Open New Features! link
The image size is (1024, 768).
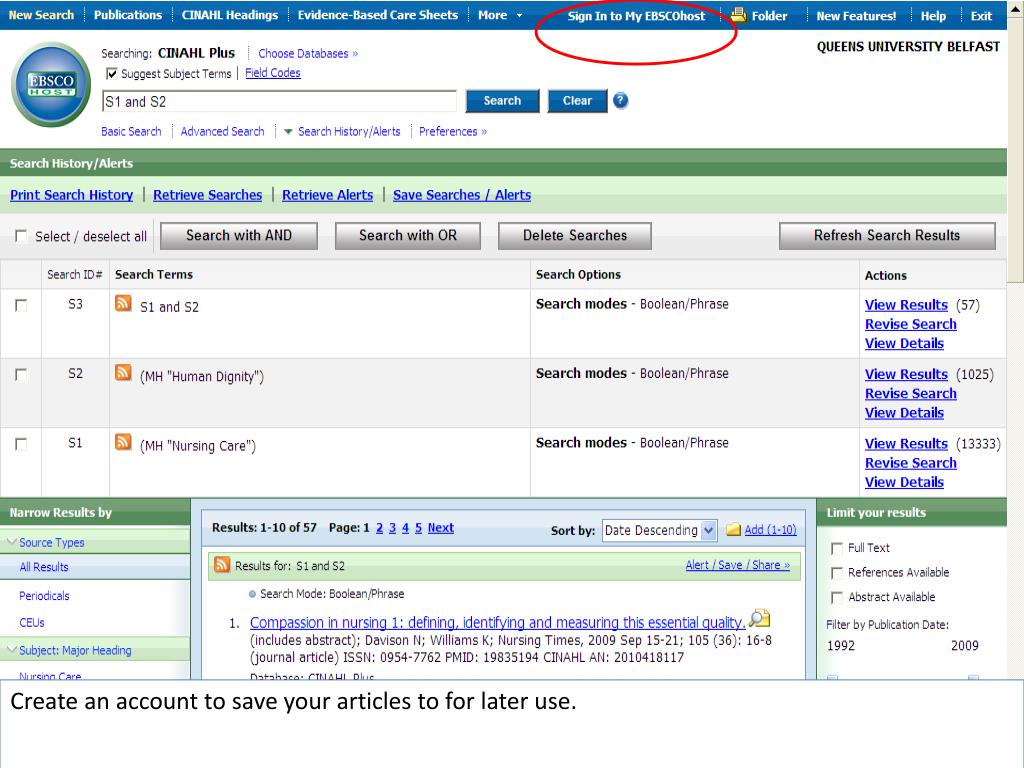coord(856,16)
